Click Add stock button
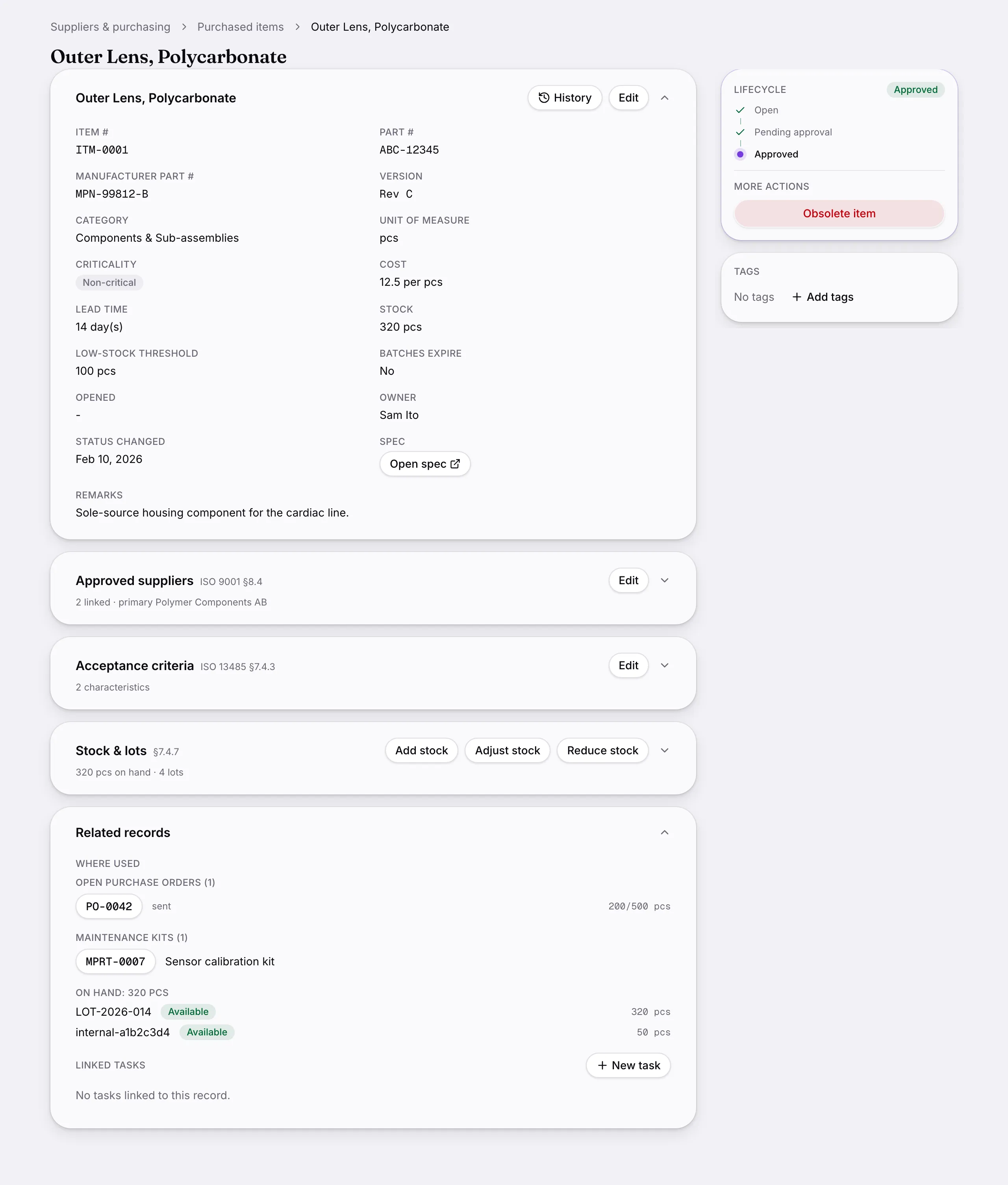 (421, 751)
